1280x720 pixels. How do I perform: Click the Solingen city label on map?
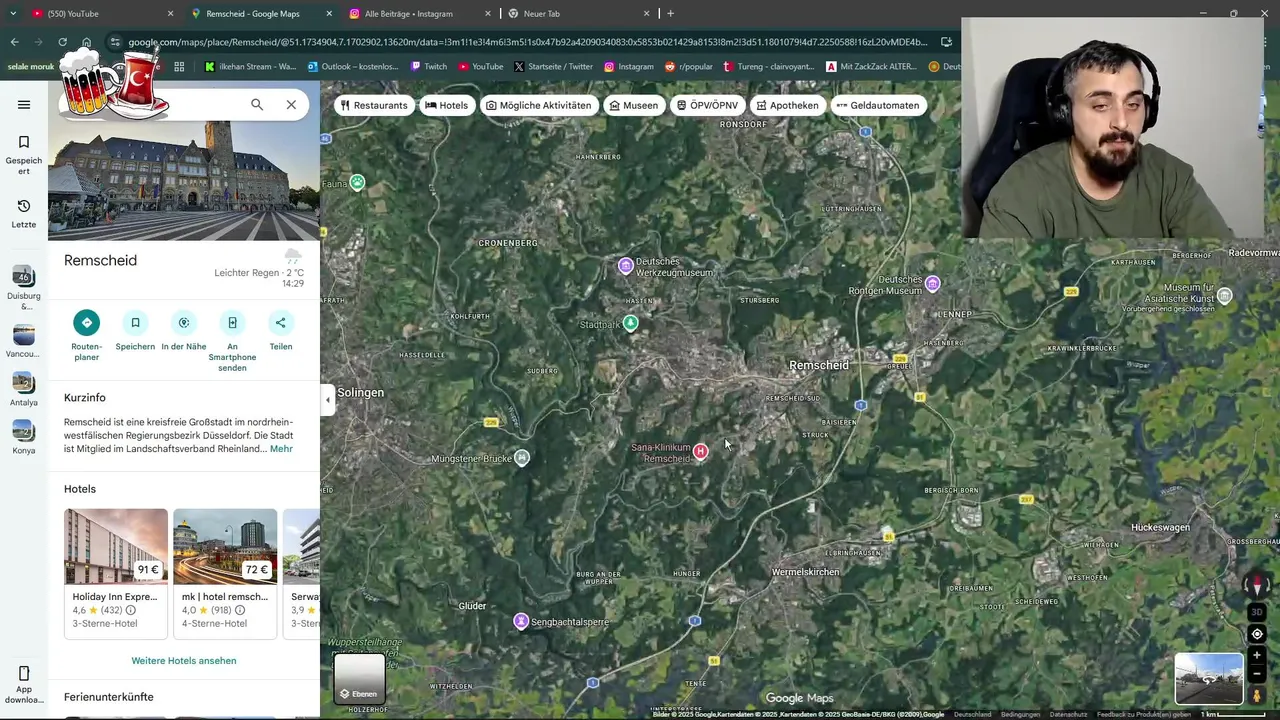point(360,393)
